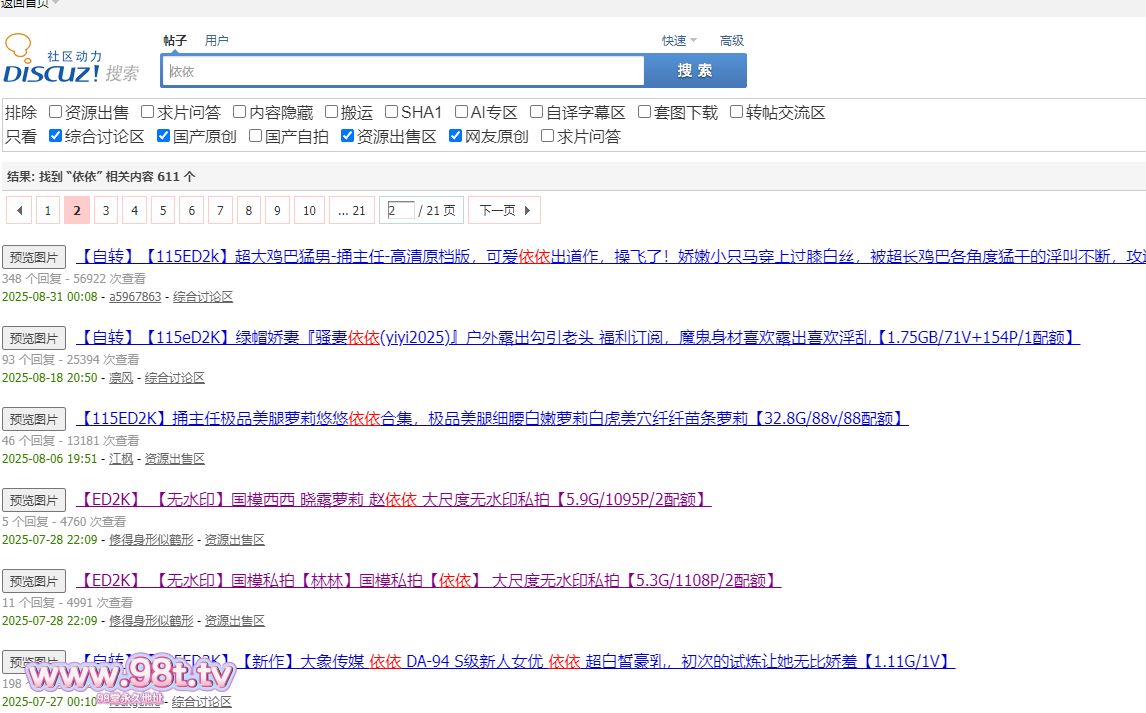Go to previous page using left arrow
This screenshot has width=1146, height=713.
click(x=19, y=210)
